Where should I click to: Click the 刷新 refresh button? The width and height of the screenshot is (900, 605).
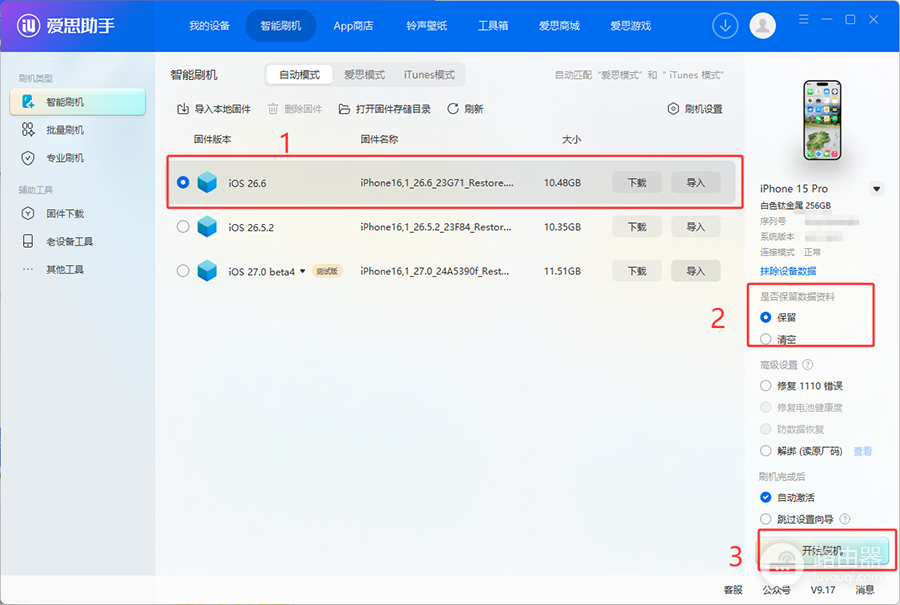[x=465, y=109]
